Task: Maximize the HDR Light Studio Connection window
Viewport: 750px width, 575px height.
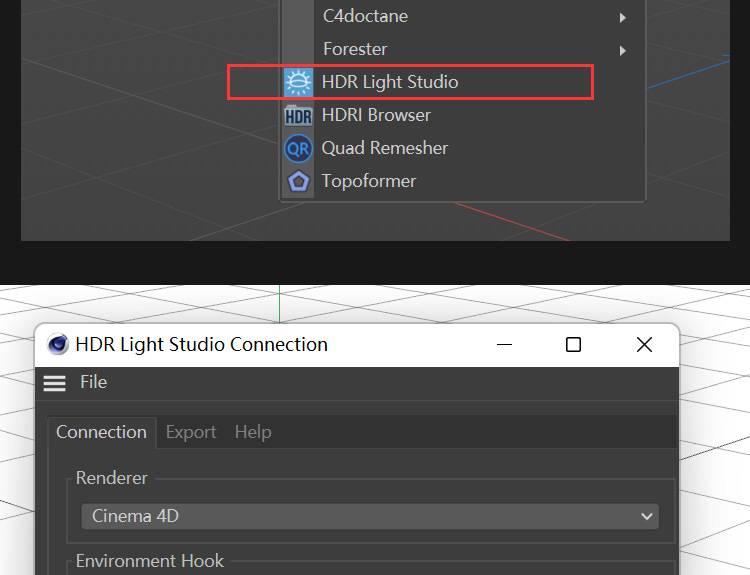Action: click(x=573, y=344)
